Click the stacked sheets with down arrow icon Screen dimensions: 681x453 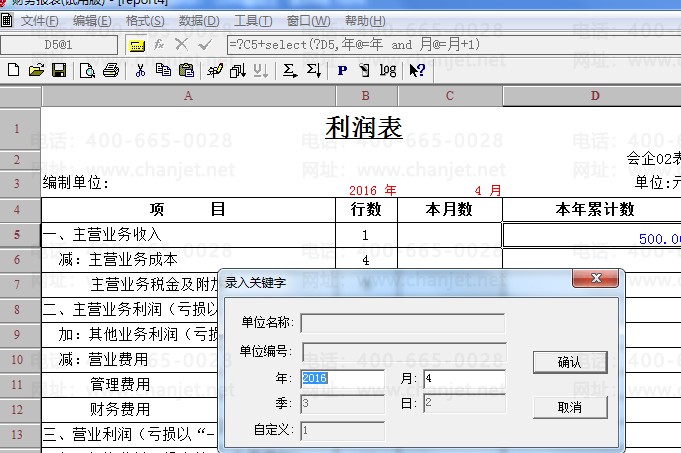[238, 70]
